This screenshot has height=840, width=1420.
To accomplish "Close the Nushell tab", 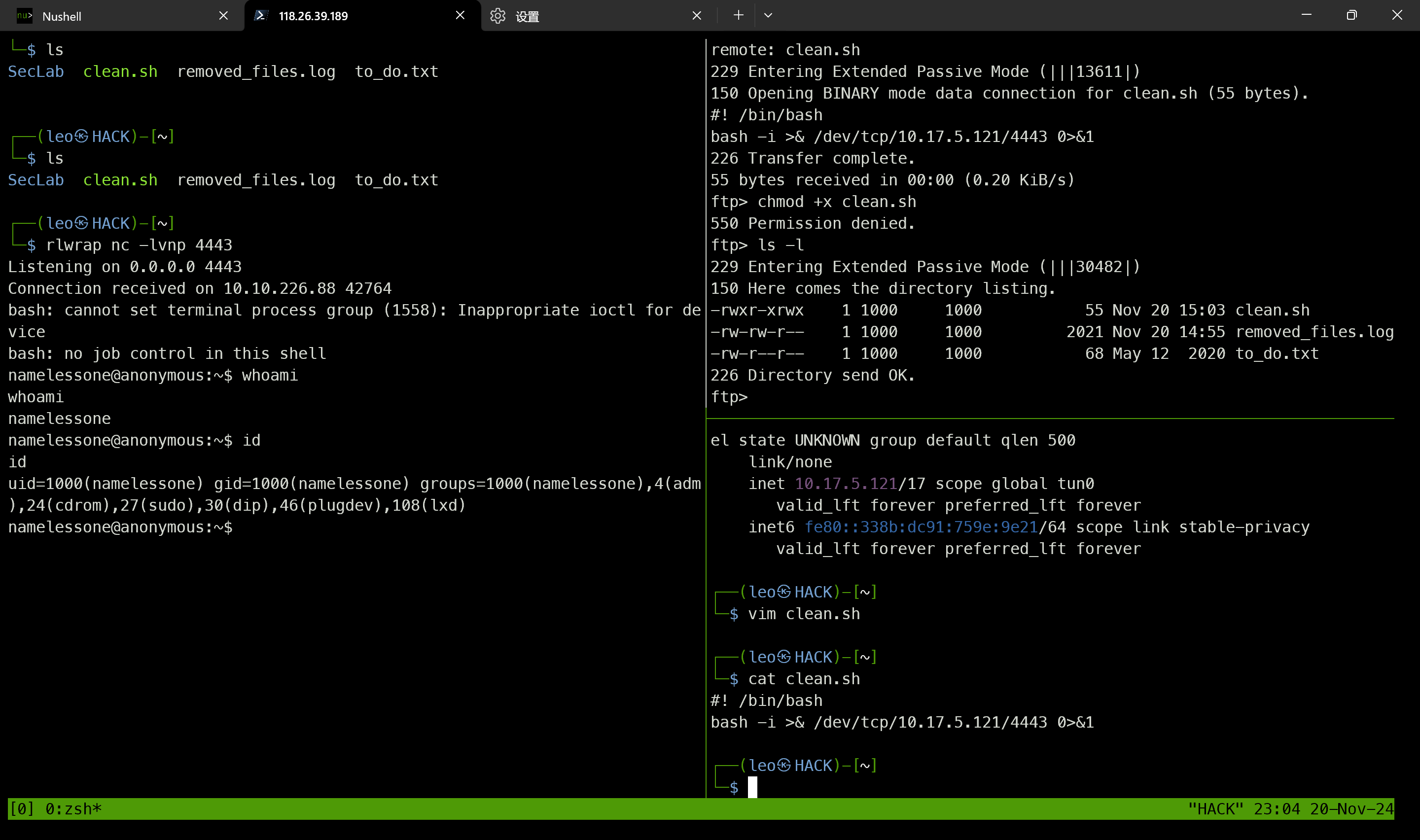I will point(223,16).
